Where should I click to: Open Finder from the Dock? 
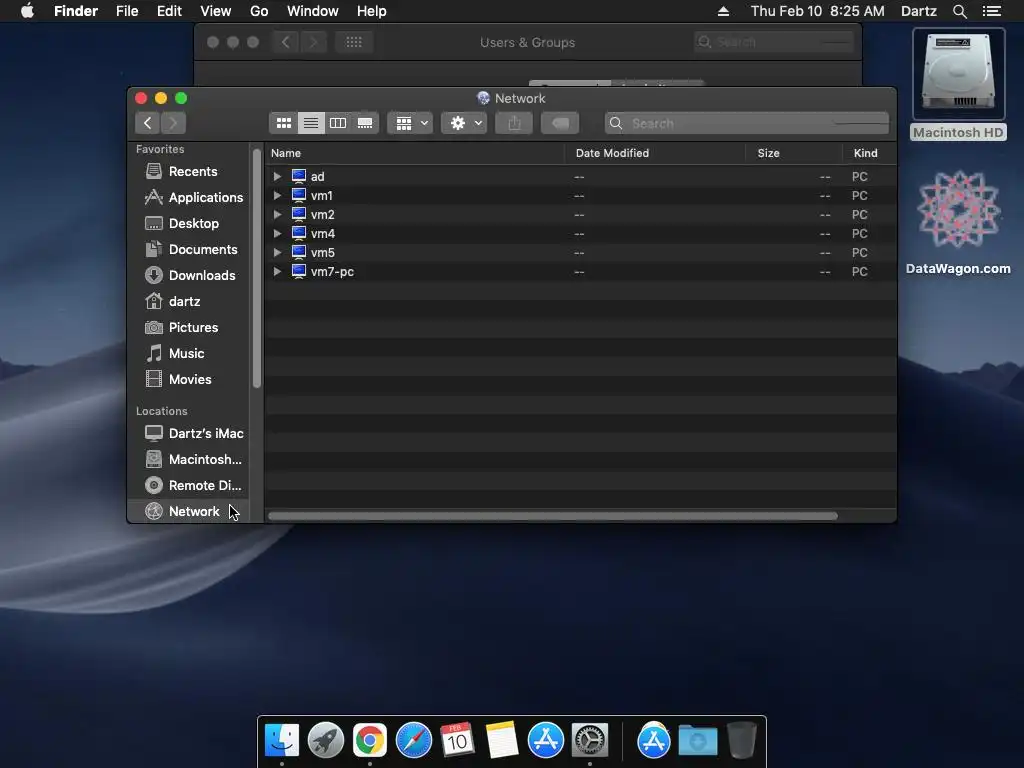[x=282, y=741]
